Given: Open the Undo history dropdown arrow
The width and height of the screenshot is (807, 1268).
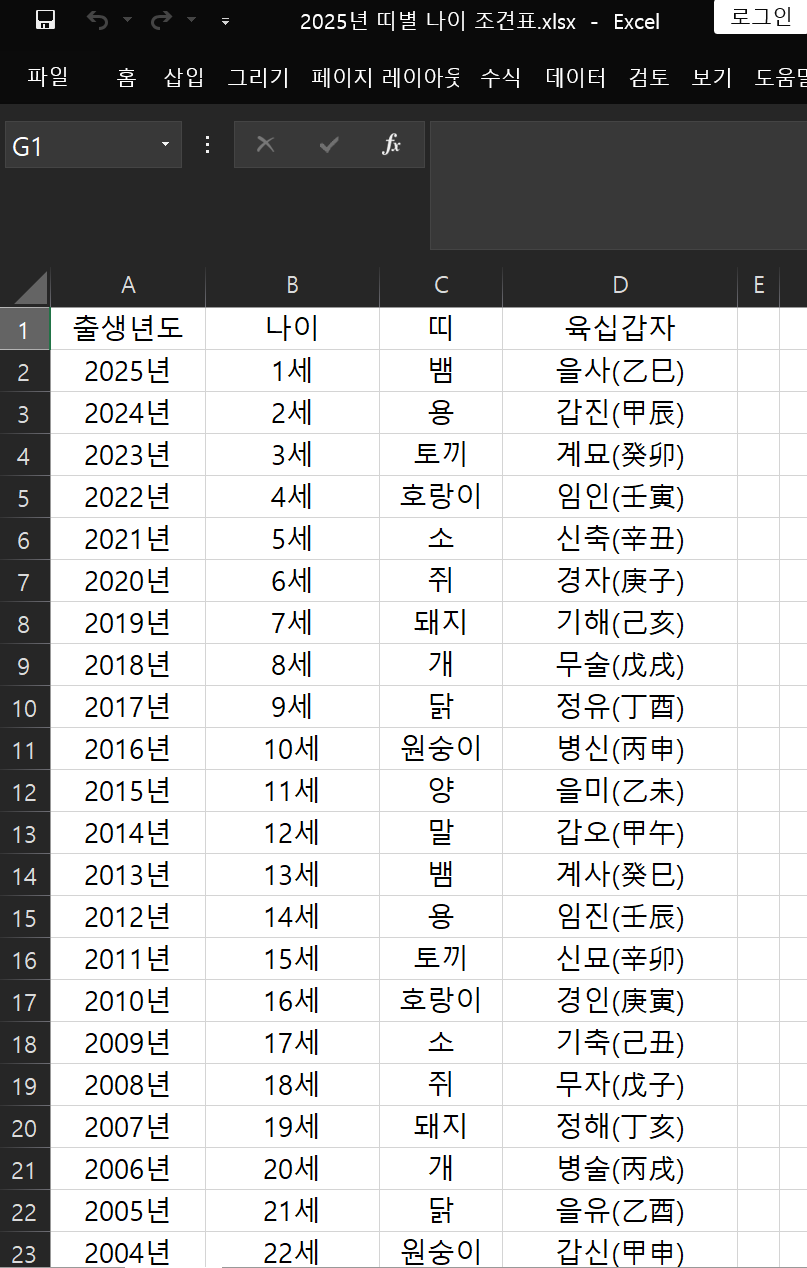Looking at the screenshot, I should point(127,20).
